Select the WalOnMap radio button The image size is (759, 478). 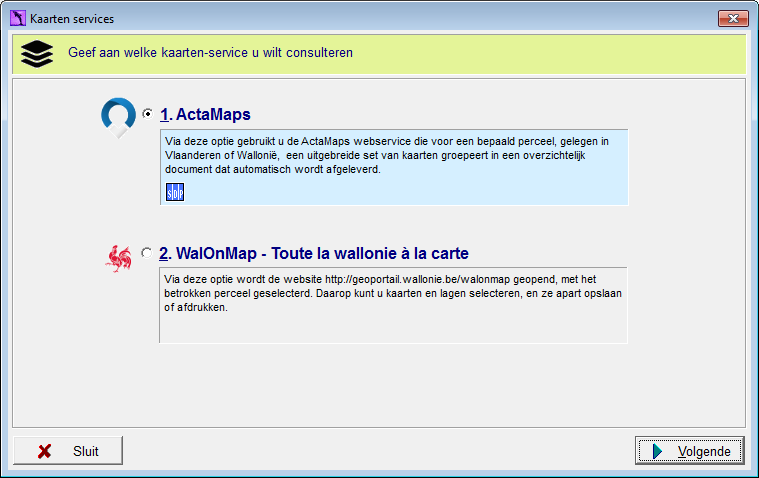pyautogui.click(x=147, y=253)
